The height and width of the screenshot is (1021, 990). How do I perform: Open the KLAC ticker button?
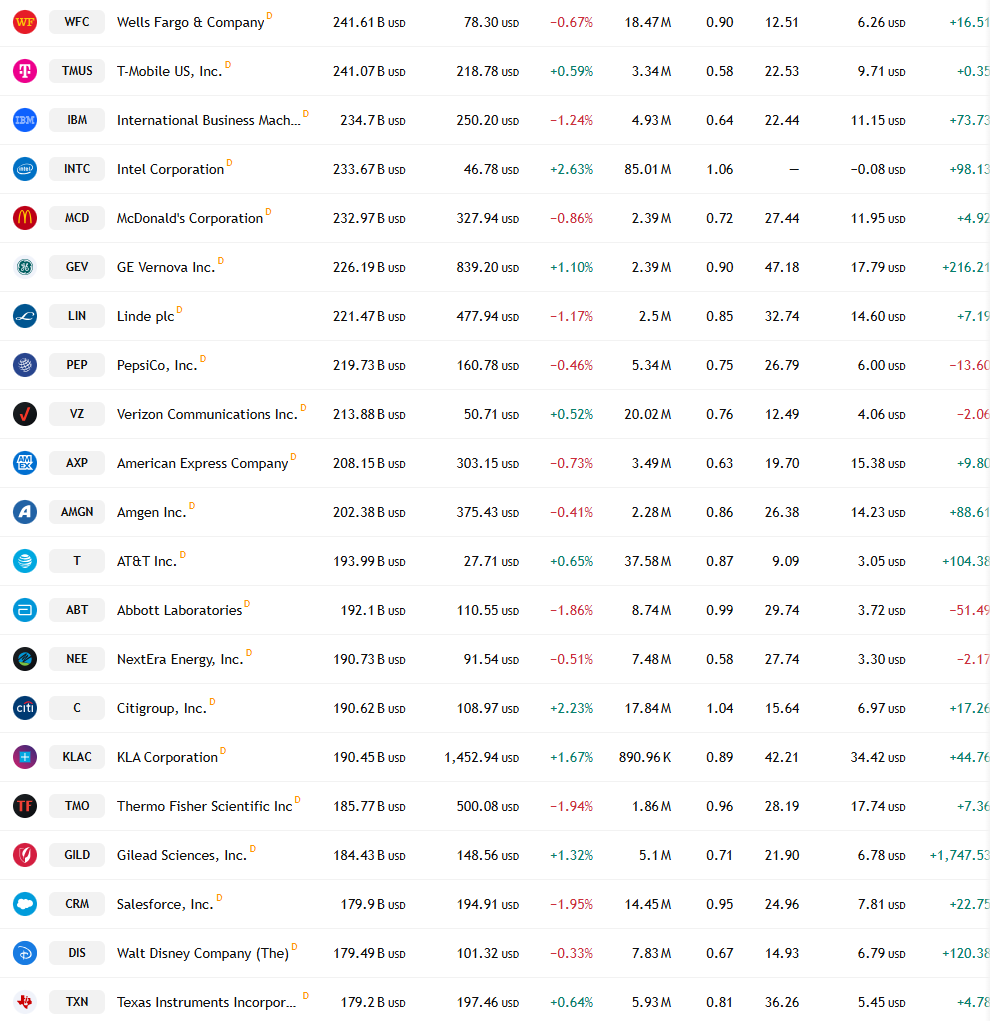77,757
